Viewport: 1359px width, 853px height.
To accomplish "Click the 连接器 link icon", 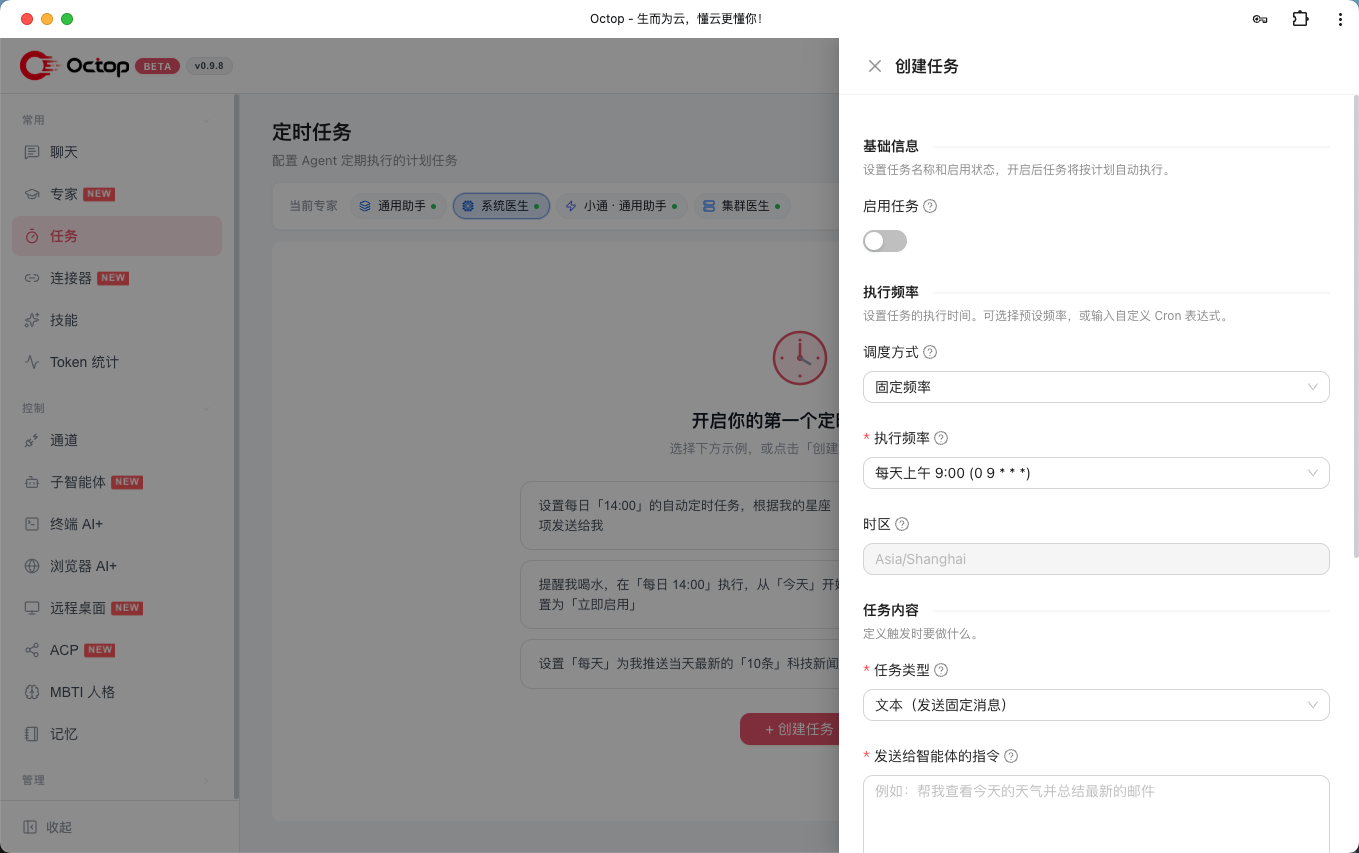I will click(x=32, y=278).
